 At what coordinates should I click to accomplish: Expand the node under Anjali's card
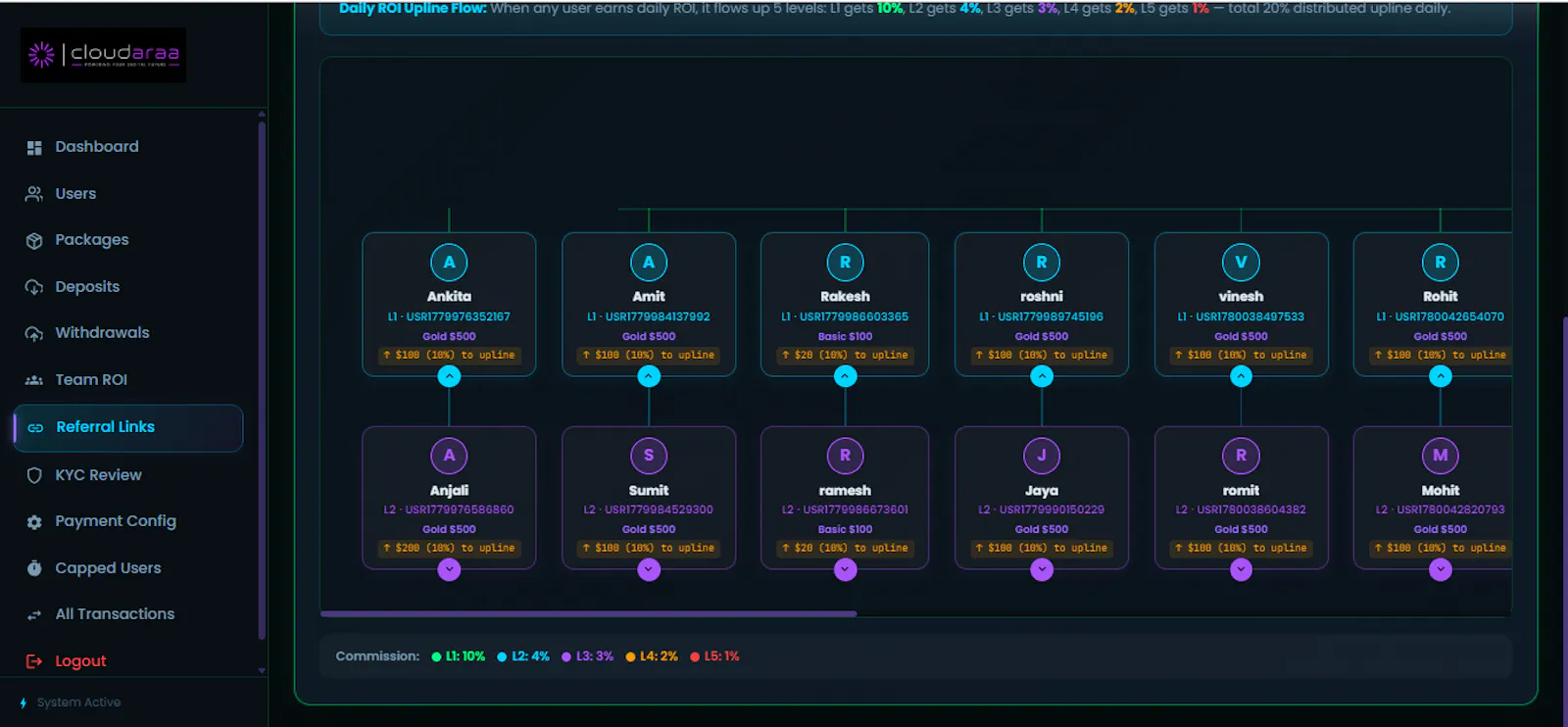point(449,569)
